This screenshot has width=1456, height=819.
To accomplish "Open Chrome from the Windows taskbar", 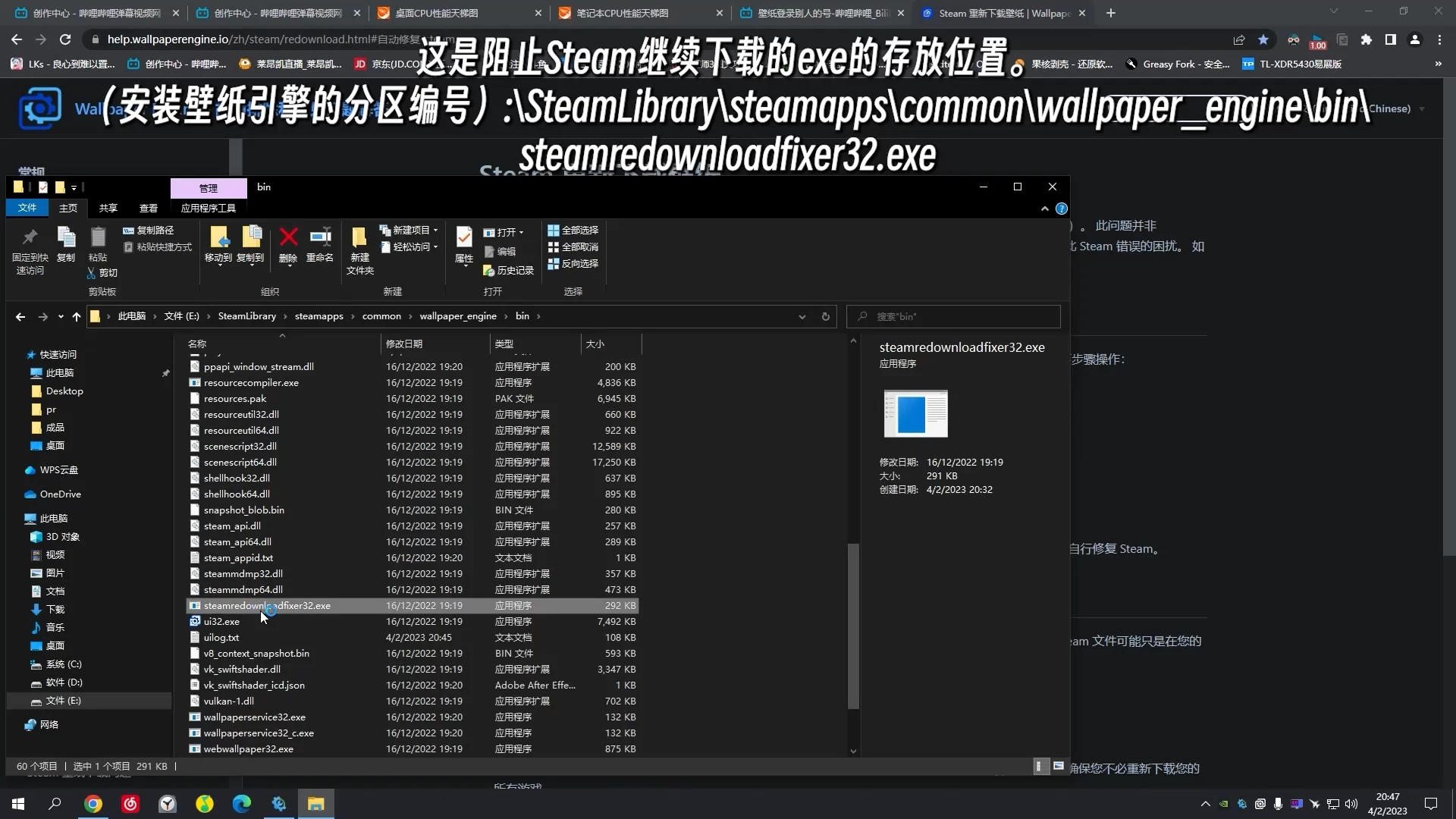I will point(93,804).
